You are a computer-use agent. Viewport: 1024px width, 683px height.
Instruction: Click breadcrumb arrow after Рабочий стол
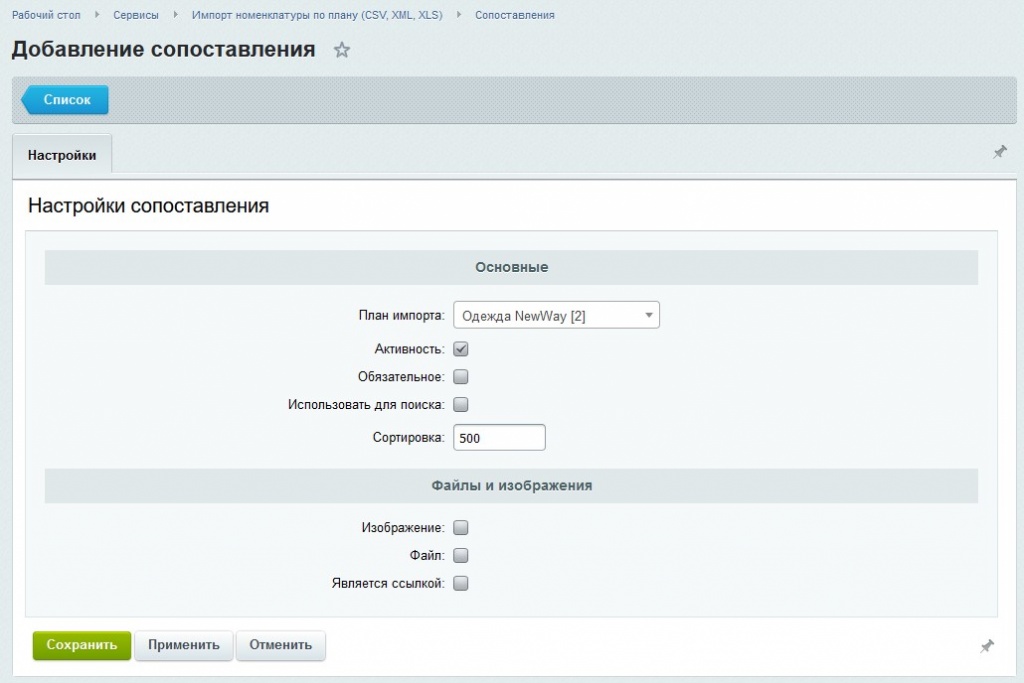click(x=97, y=14)
